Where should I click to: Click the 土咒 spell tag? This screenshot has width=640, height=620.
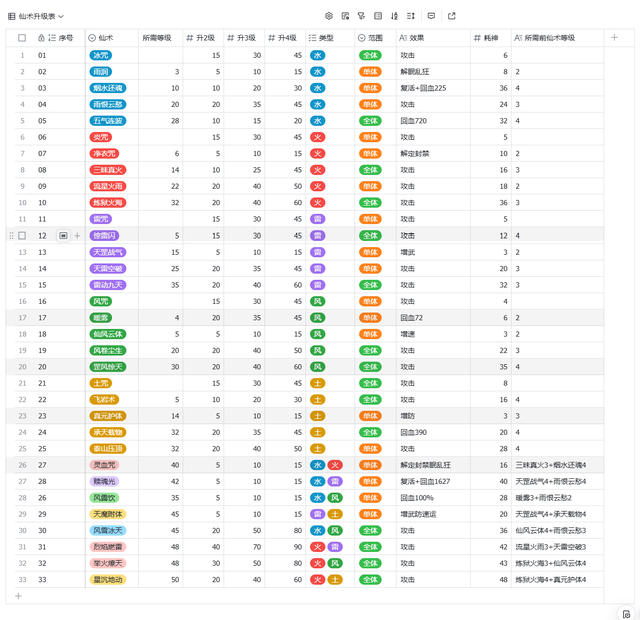tap(101, 383)
